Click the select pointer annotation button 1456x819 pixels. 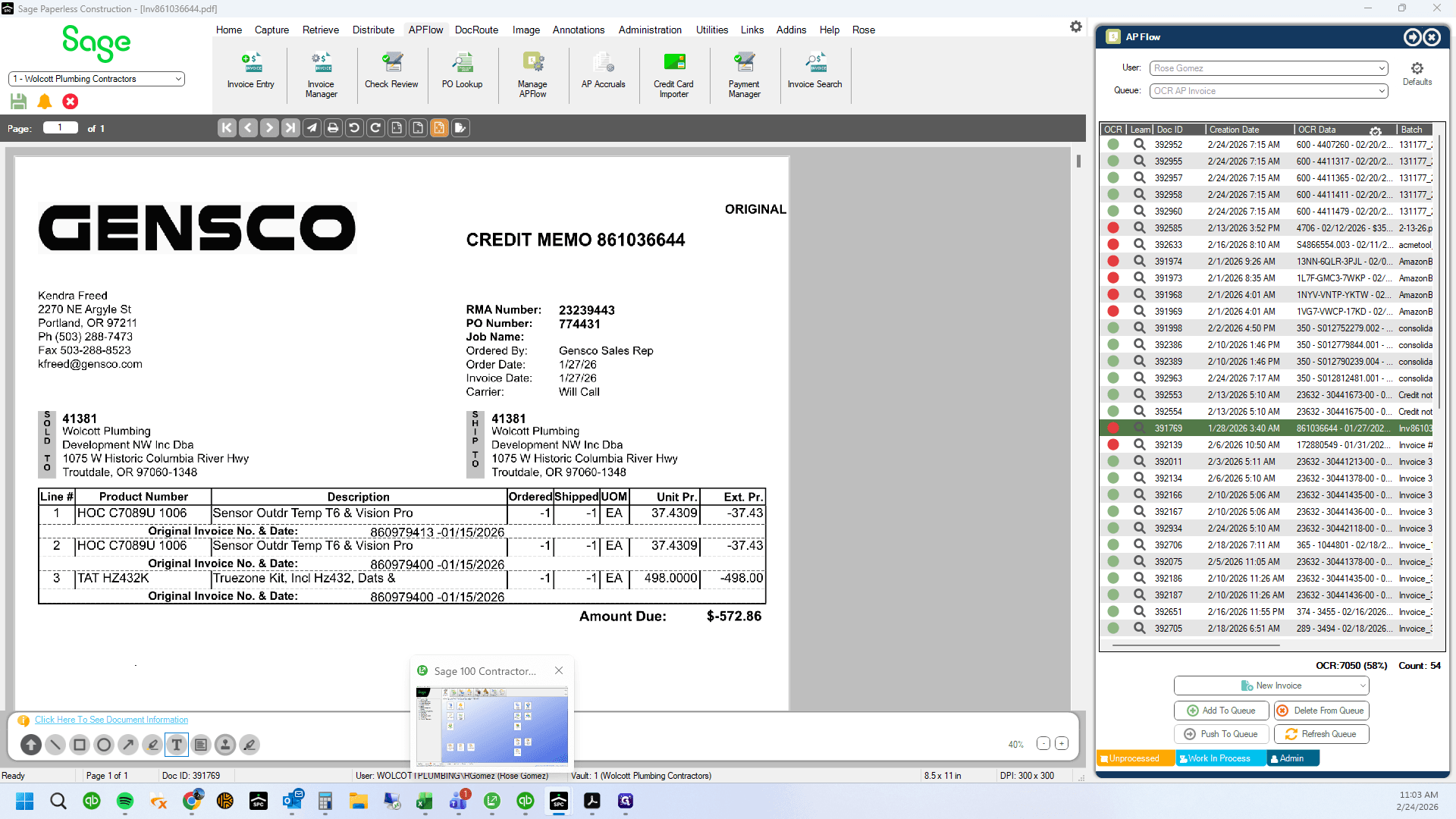31,745
